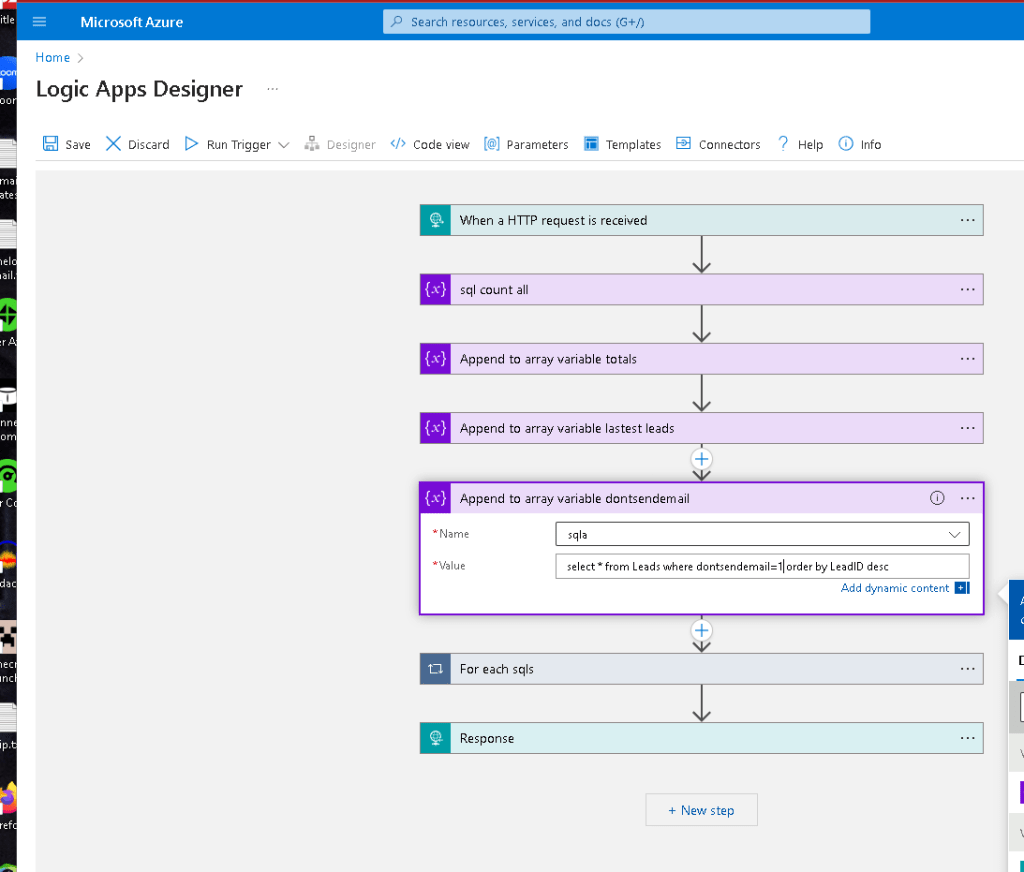Click the variable icon of totals step
This screenshot has width=1024, height=872.
coord(436,359)
